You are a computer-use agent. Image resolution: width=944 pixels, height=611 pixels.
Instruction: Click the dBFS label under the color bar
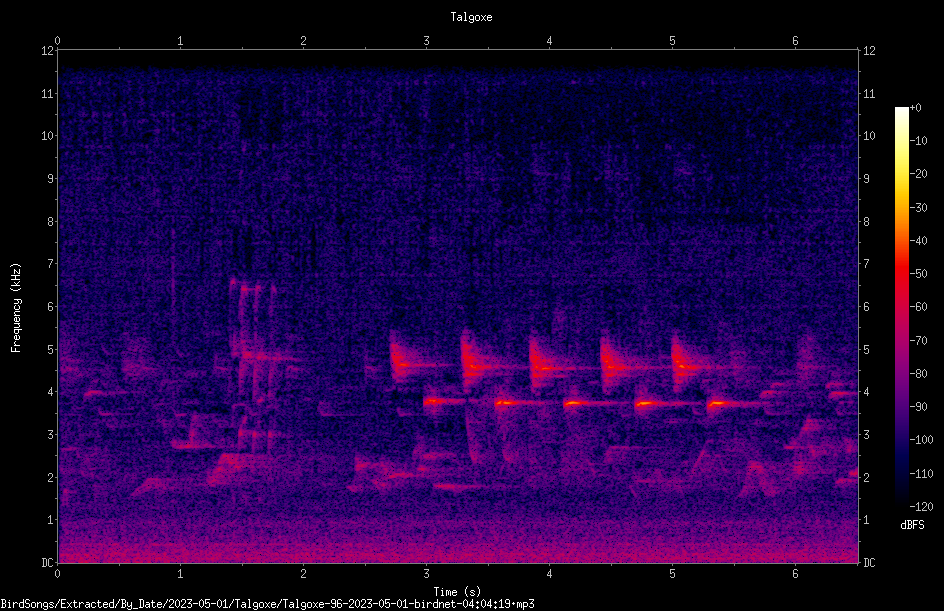[913, 525]
